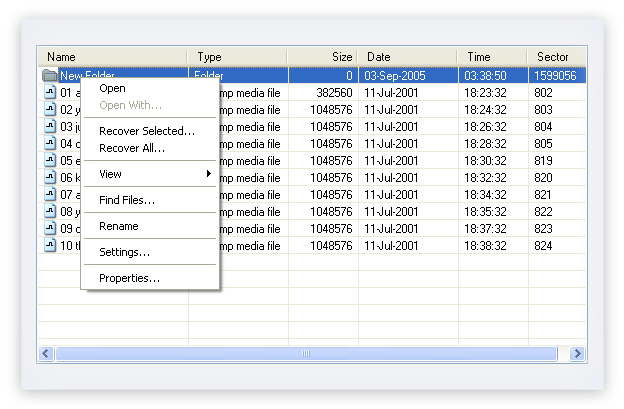This screenshot has height=409, width=624.
Task: Click time value 18:32:32
Action: tap(485, 178)
